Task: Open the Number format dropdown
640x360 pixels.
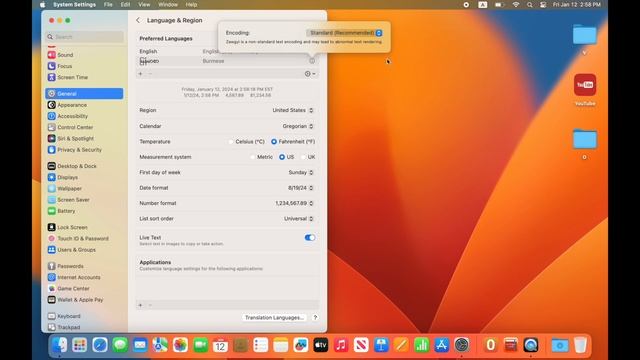Action: pyautogui.click(x=294, y=203)
